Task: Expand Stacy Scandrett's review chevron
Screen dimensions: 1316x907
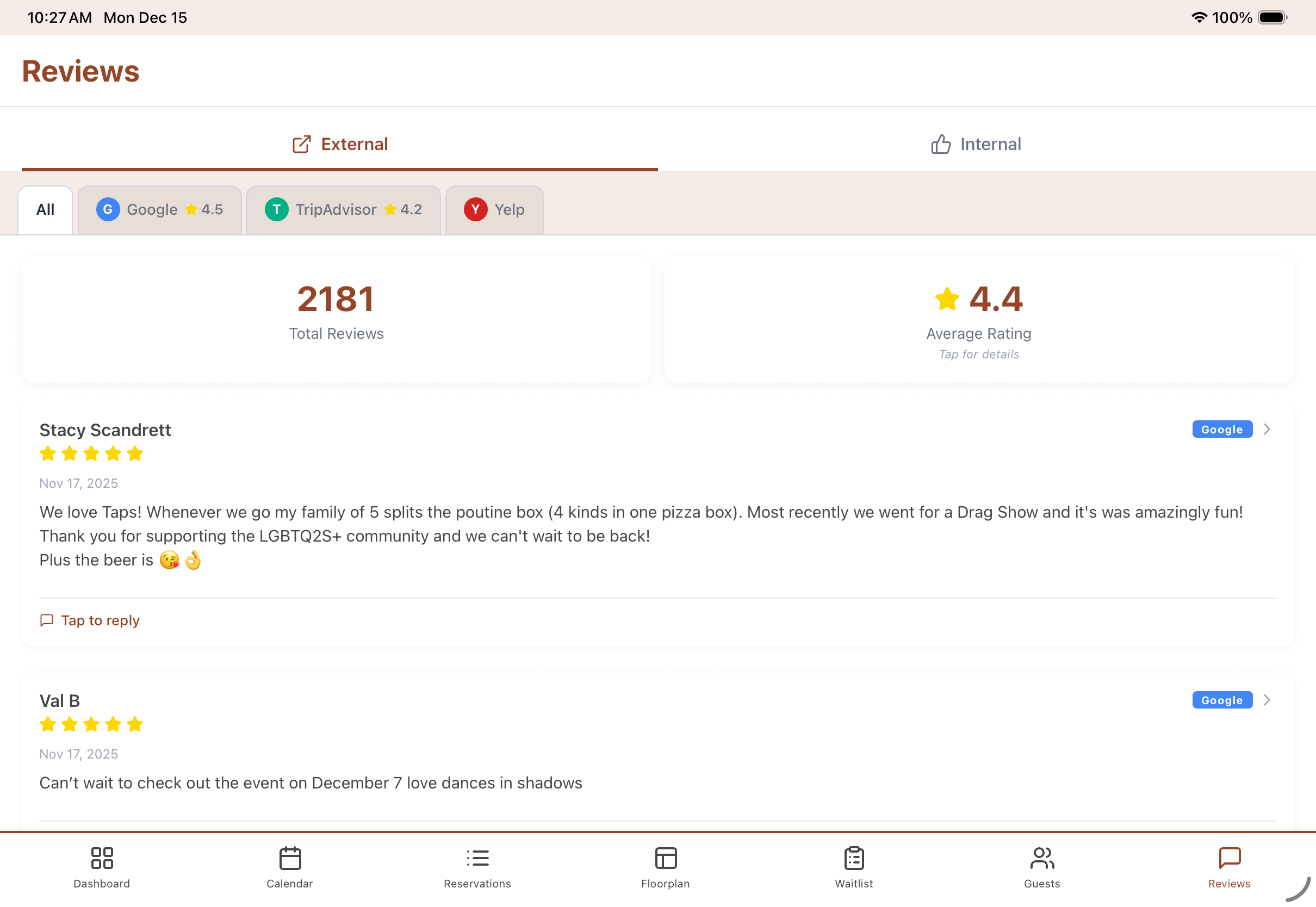Action: [1267, 429]
